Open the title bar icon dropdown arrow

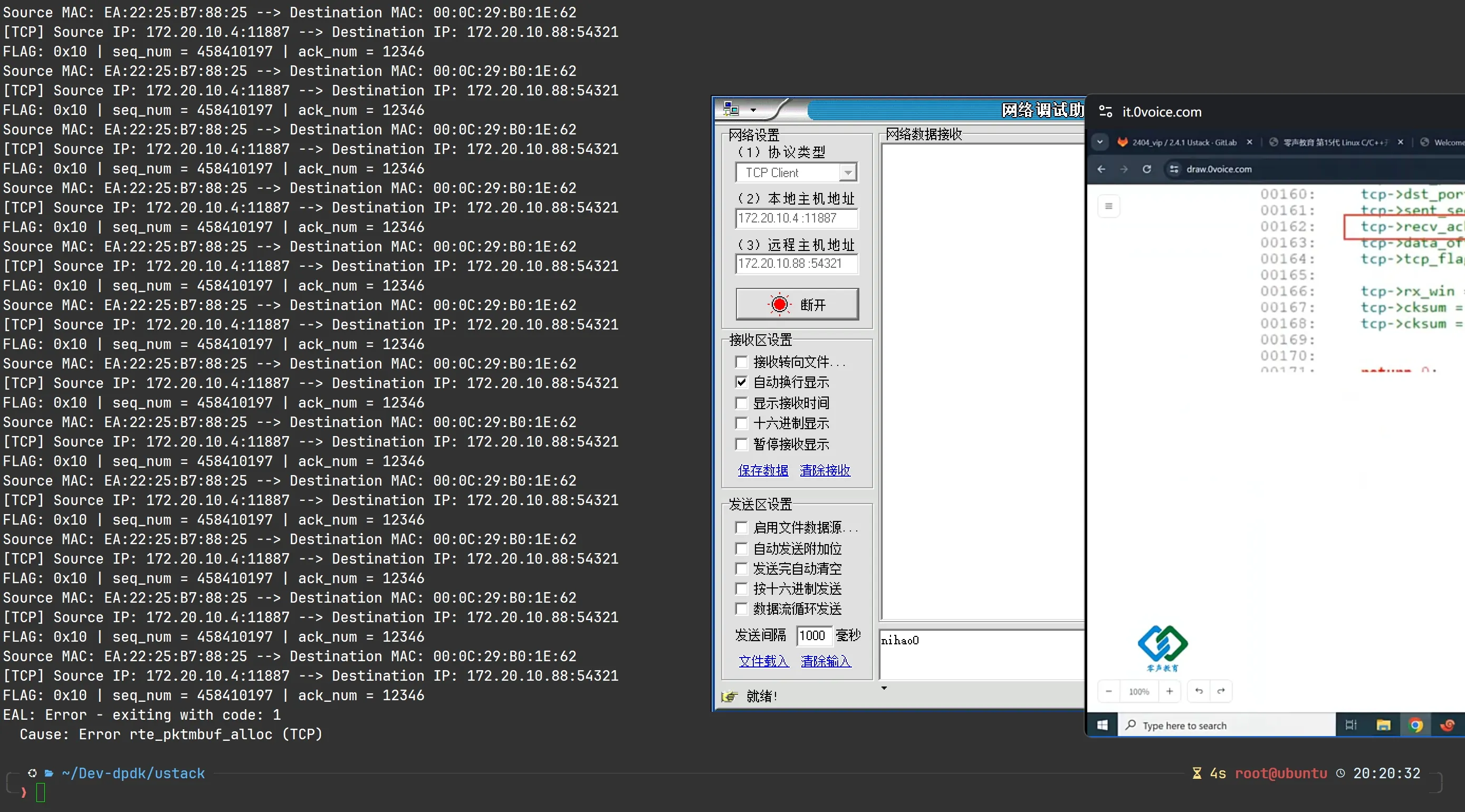[x=753, y=110]
